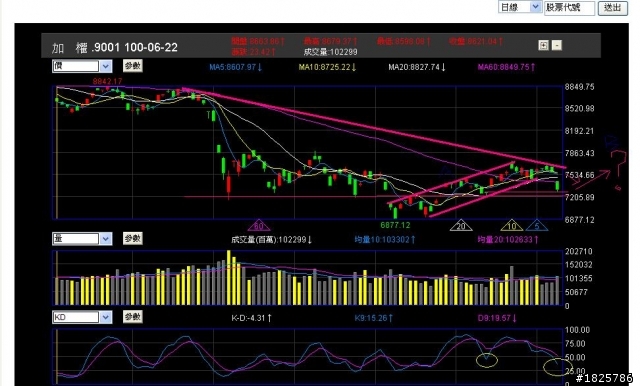The height and width of the screenshot is (386, 640).
Task: Click 參數 button next to 價 dropdown
Action: (133, 66)
